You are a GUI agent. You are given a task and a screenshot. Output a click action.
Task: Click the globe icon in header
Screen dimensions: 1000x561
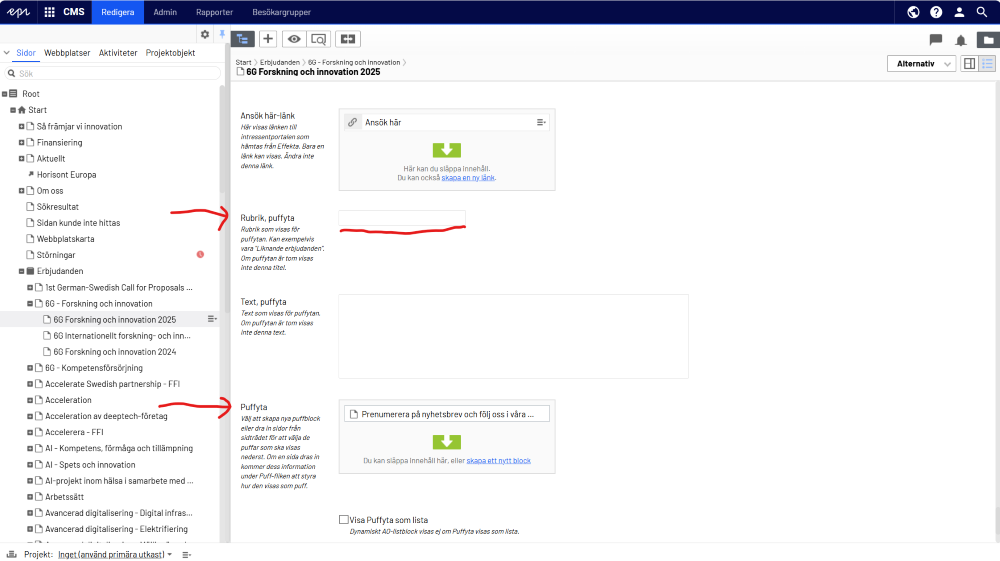click(x=913, y=12)
